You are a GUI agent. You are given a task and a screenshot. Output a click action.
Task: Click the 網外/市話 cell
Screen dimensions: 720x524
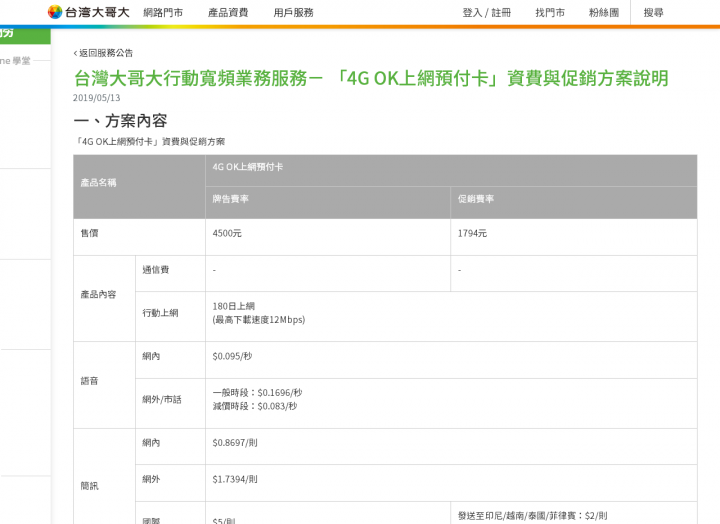pyautogui.click(x=170, y=403)
